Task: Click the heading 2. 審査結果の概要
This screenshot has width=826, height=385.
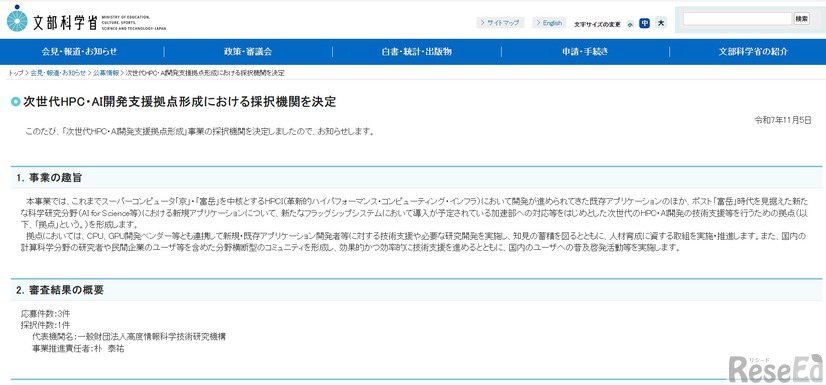Action: click(60, 290)
